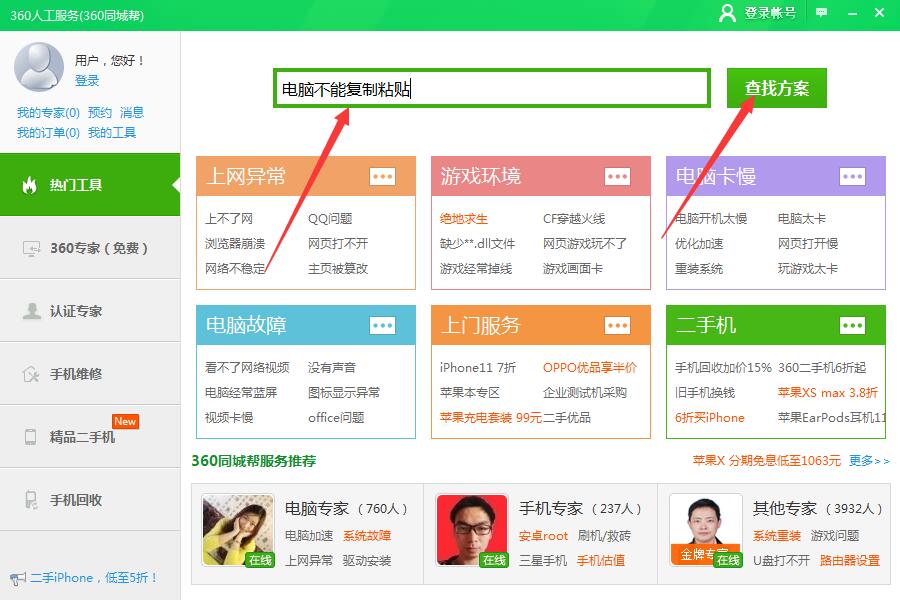Screen dimensions: 900x600
Task: Open the 预约 link
Action: point(100,113)
